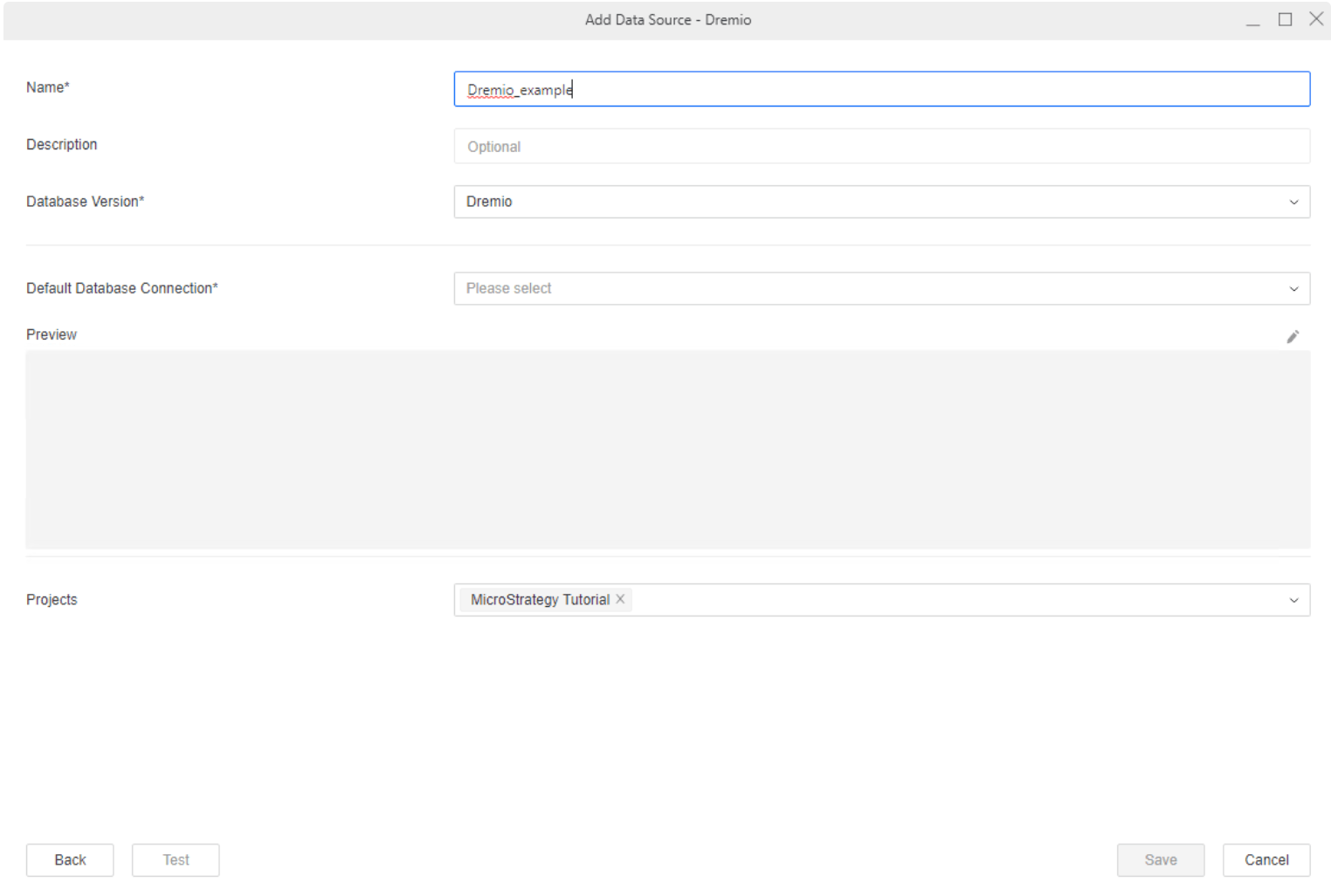Click the pencil edit icon above Preview
The width and height of the screenshot is (1331, 896).
(1293, 336)
